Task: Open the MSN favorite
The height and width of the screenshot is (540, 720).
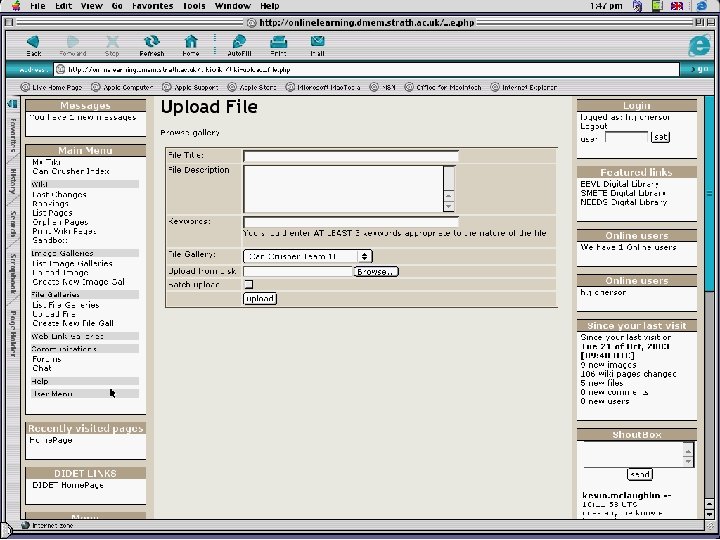Action: [382, 87]
